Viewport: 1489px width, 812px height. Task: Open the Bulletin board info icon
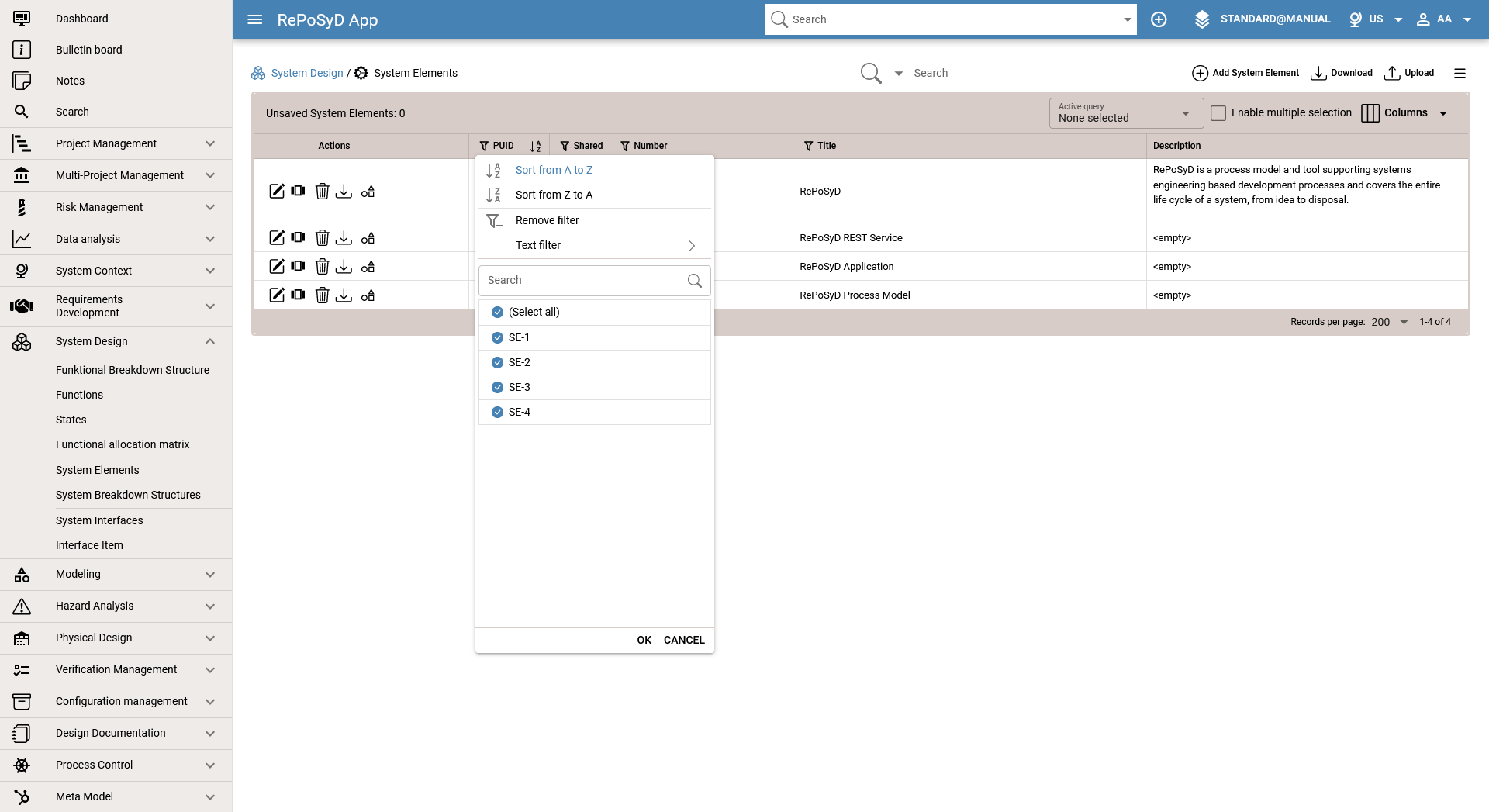coord(22,50)
